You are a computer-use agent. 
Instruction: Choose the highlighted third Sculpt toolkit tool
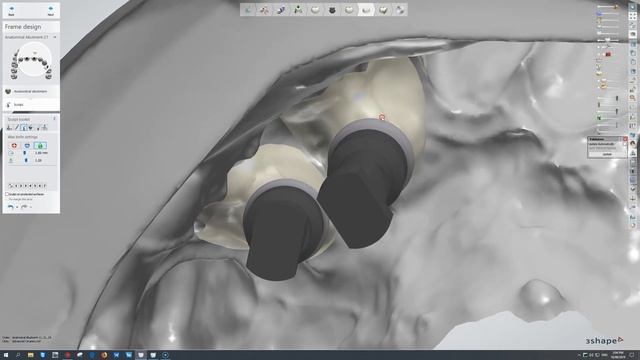click(x=24, y=128)
